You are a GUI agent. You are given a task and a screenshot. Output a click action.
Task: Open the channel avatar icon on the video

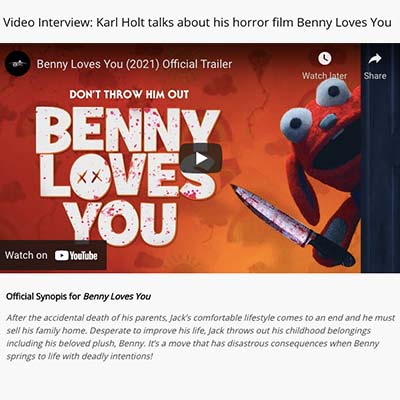coord(17,63)
